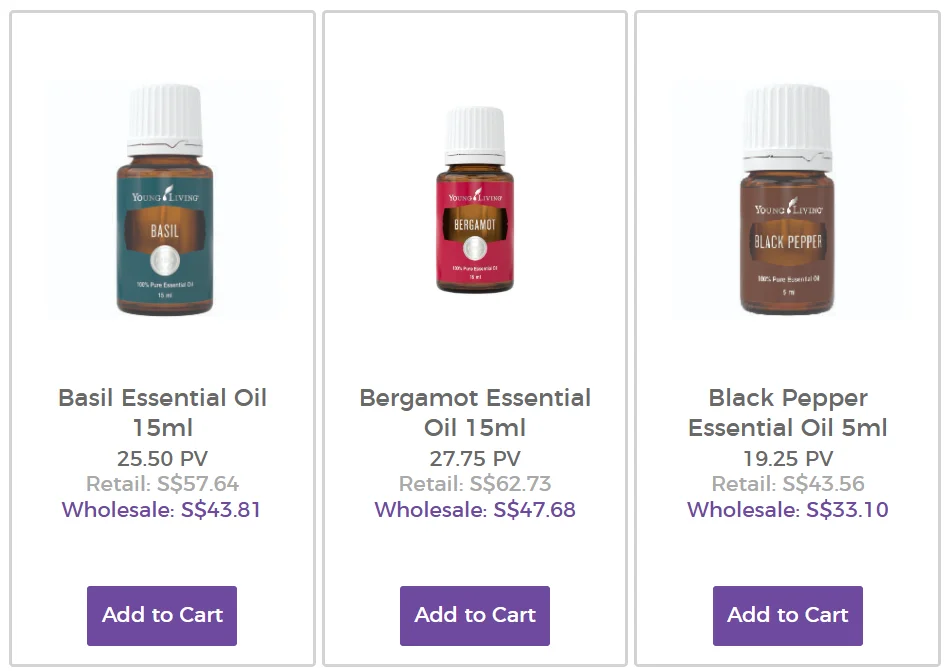Open the Black Pepper bottle product image
This screenshot has height=671, width=947.
click(x=788, y=200)
